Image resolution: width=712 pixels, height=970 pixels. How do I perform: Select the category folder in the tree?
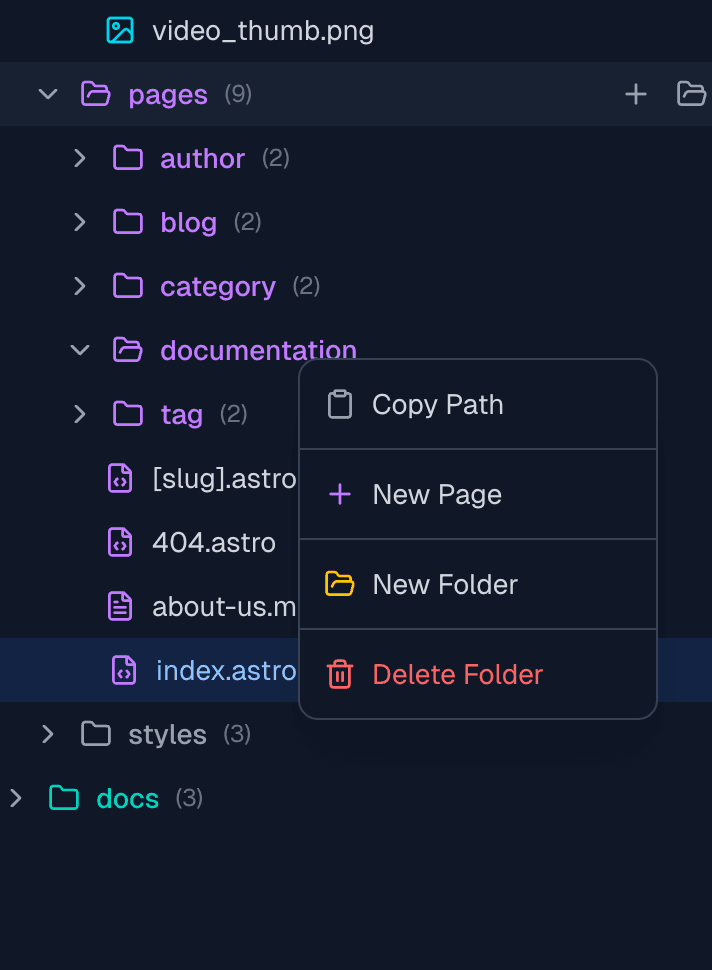click(x=217, y=286)
